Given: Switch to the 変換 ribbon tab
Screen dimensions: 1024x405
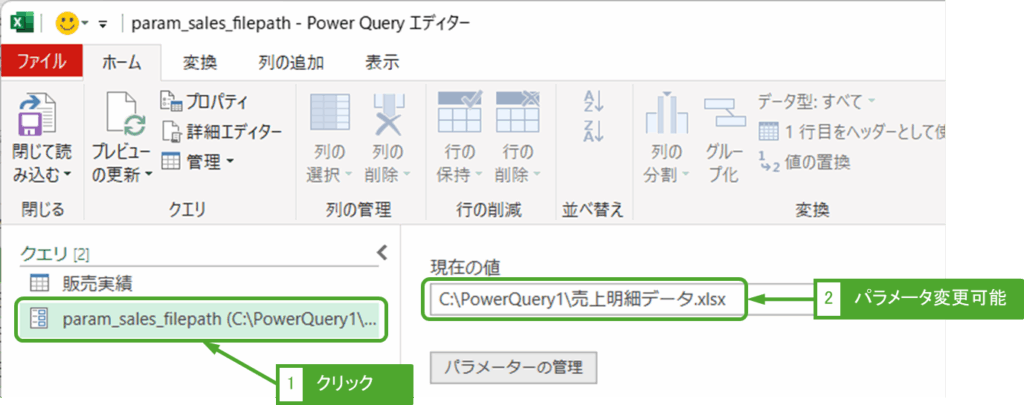Looking at the screenshot, I should (200, 63).
